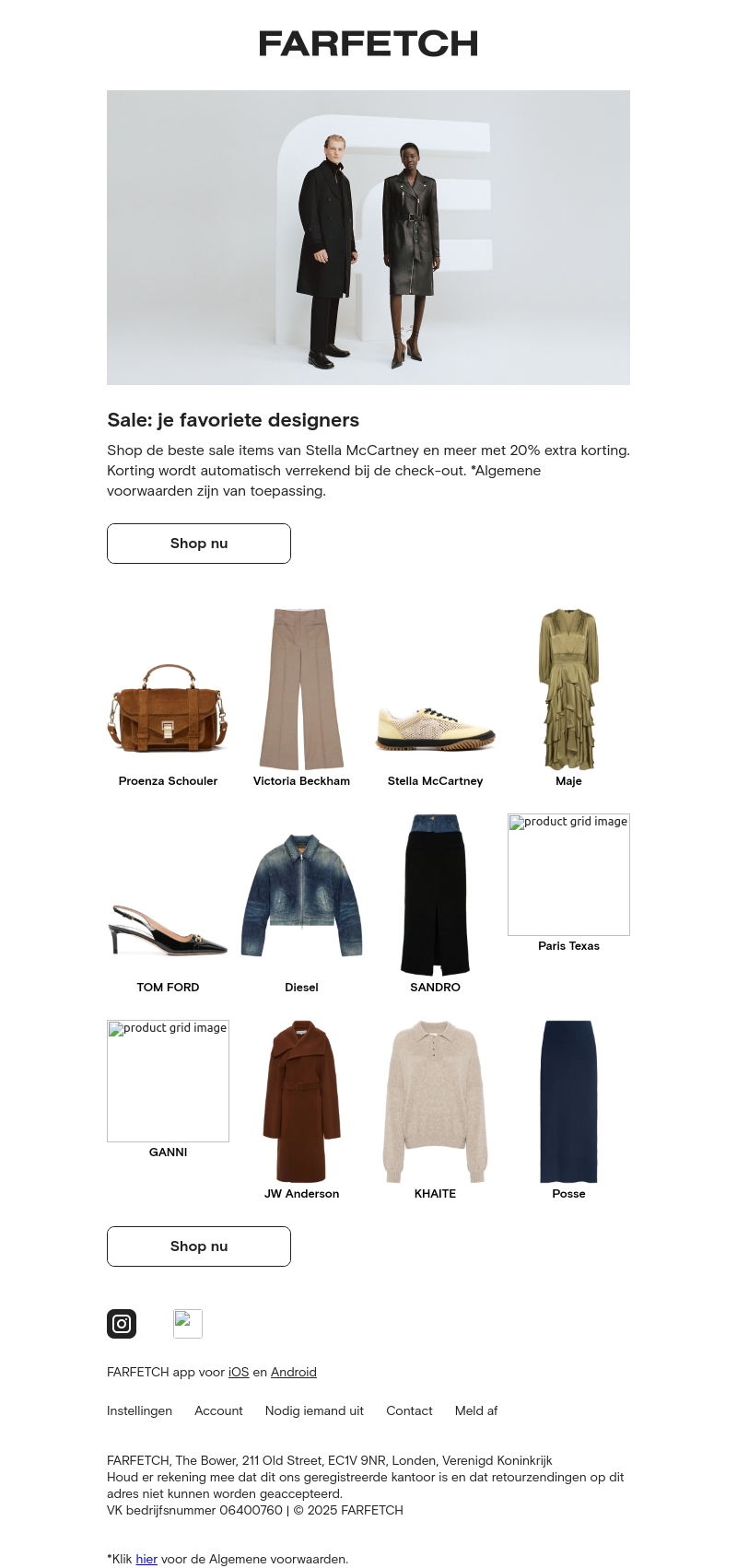Screen dimensions: 737x1568
Task: Click the FARFETCH logo at top
Action: (368, 43)
